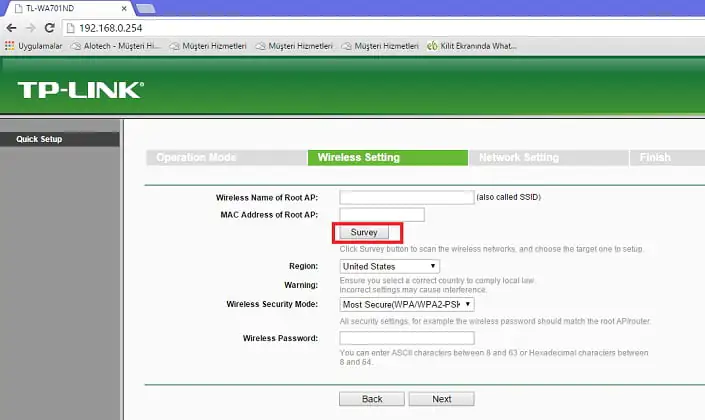Click the browser back arrow
The image size is (705, 420).
[11, 28]
